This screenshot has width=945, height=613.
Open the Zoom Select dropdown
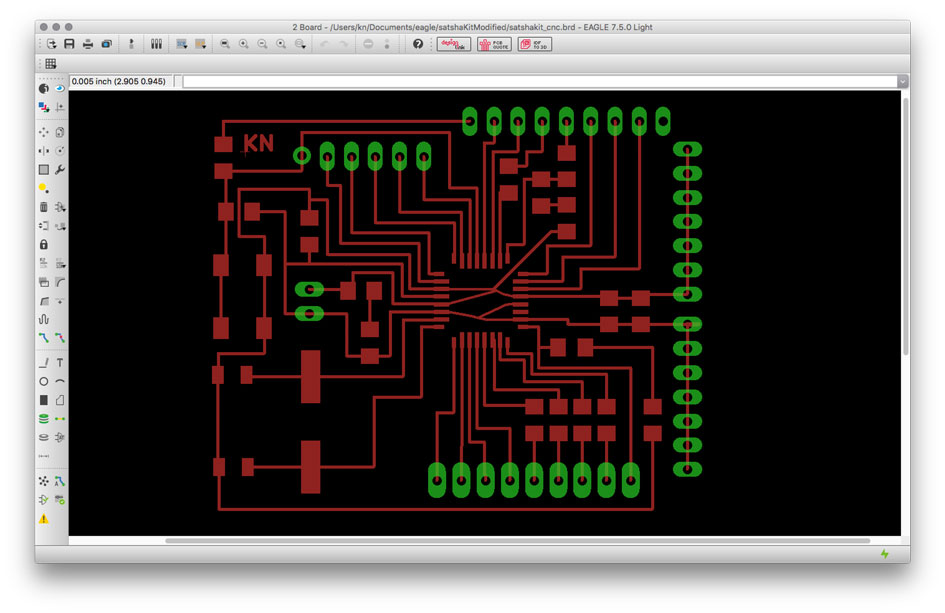point(300,44)
